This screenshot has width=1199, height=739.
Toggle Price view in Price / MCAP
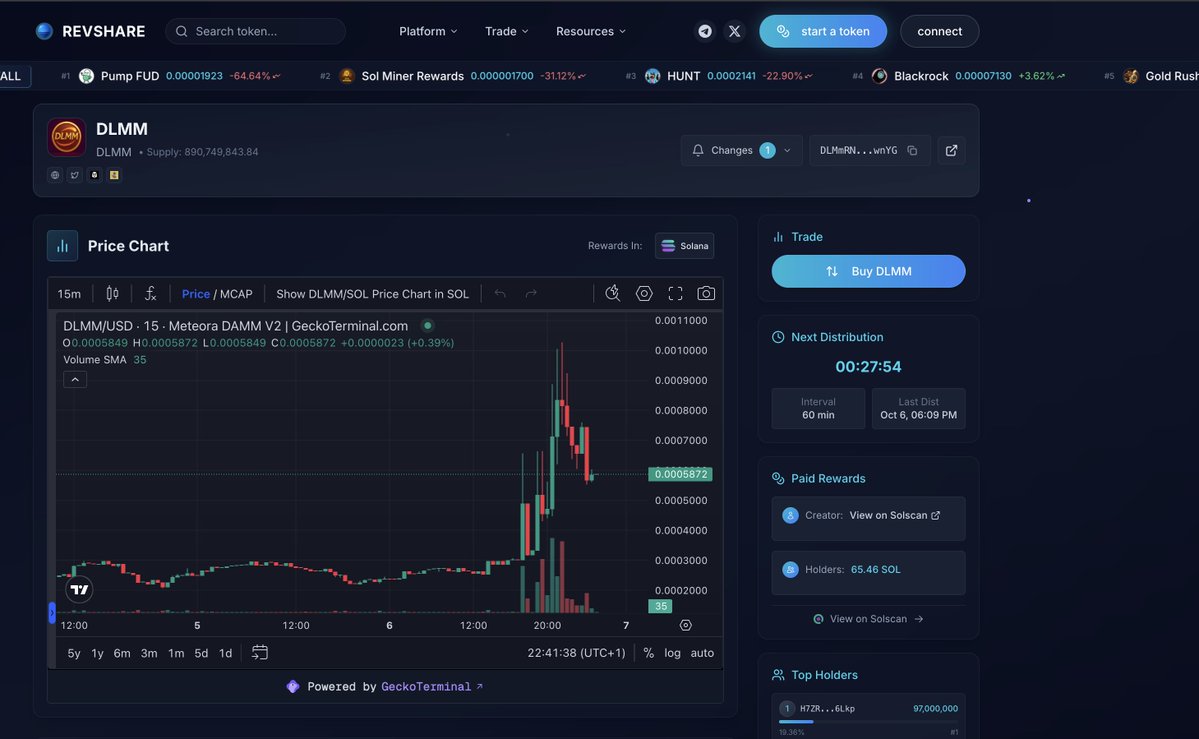(x=196, y=294)
